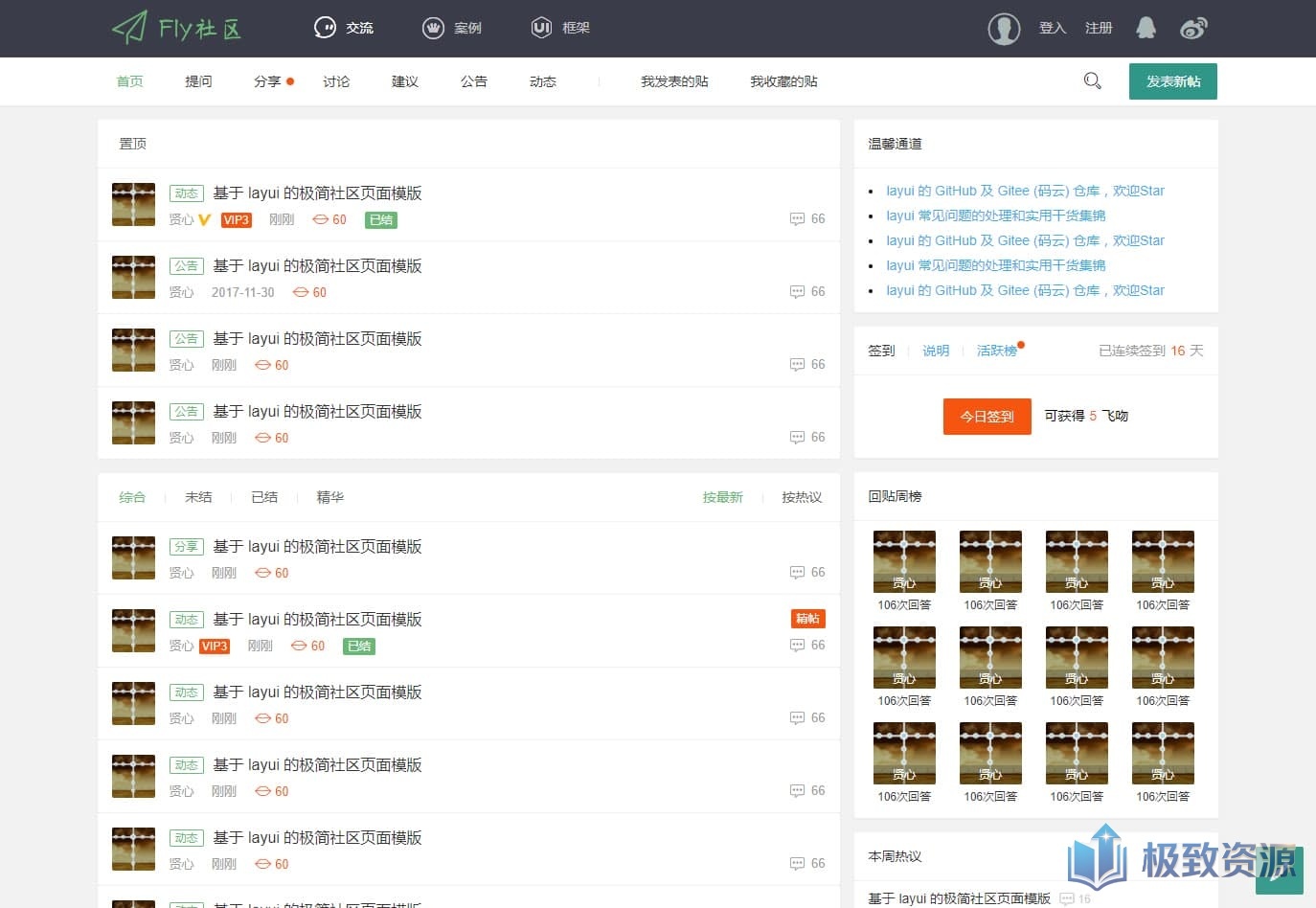Image resolution: width=1316 pixels, height=908 pixels.
Task: Click the Weibo login icon
Action: coord(1193,28)
